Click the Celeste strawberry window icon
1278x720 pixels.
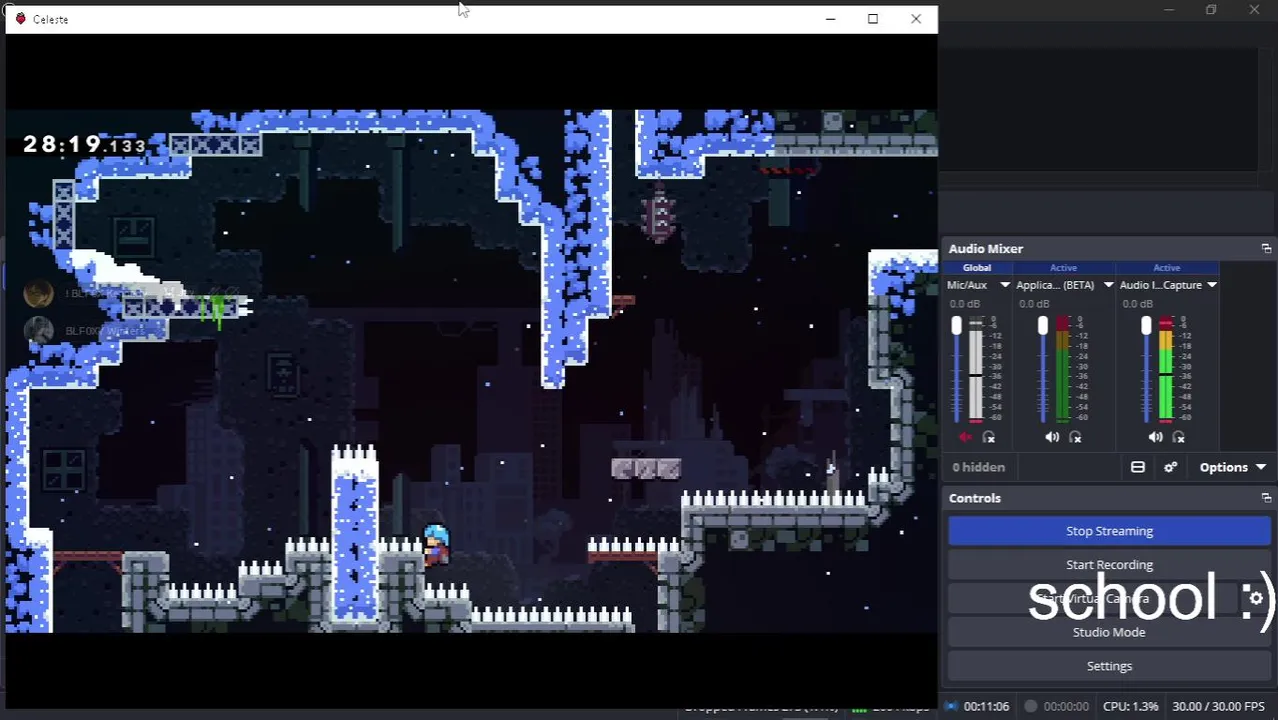[20, 19]
